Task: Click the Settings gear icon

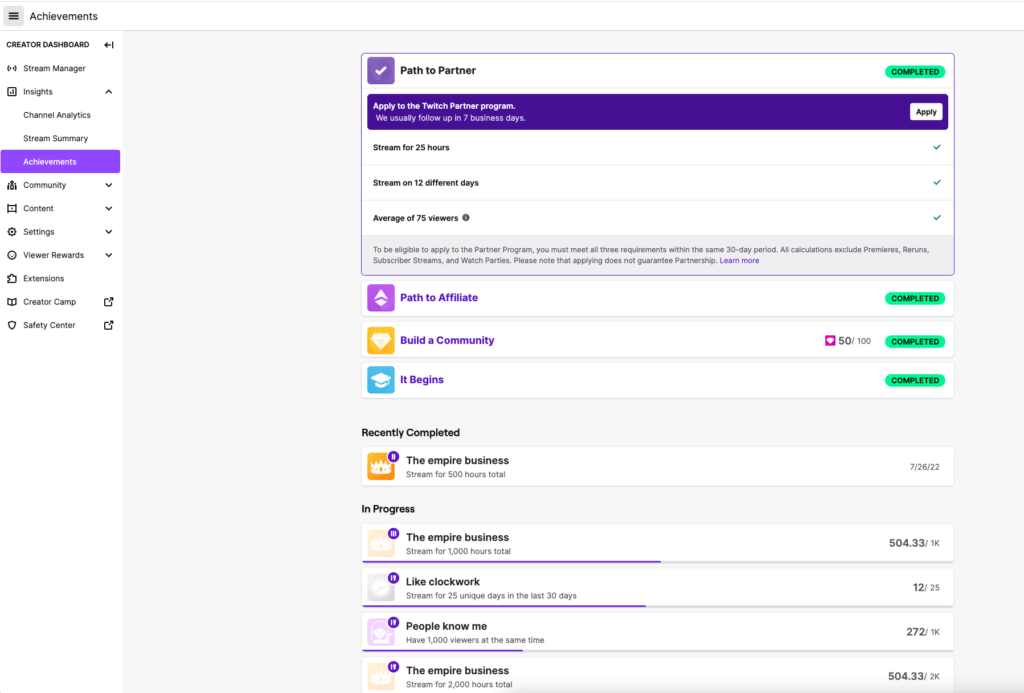Action: 12,232
